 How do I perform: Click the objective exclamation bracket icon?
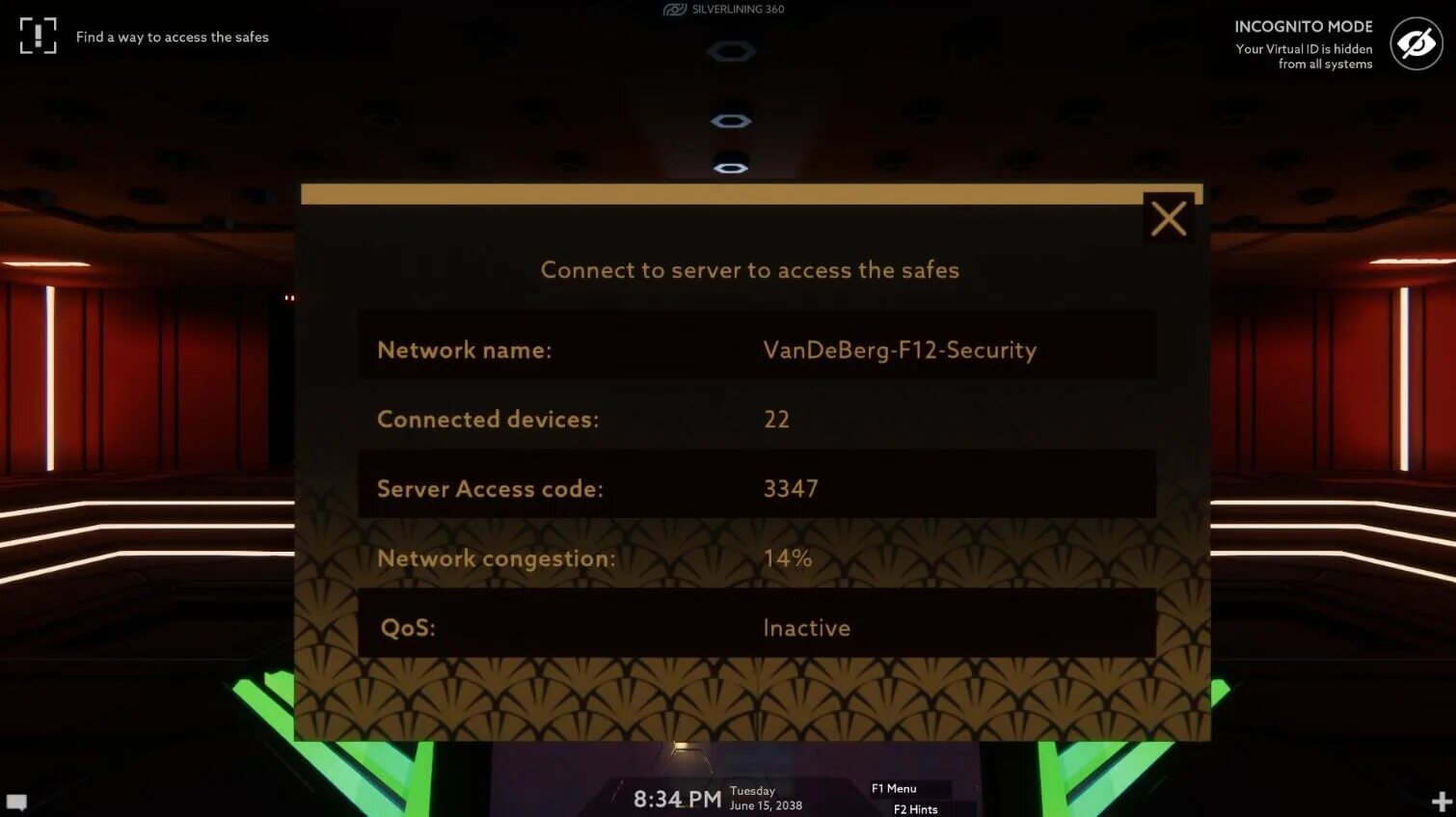[39, 36]
